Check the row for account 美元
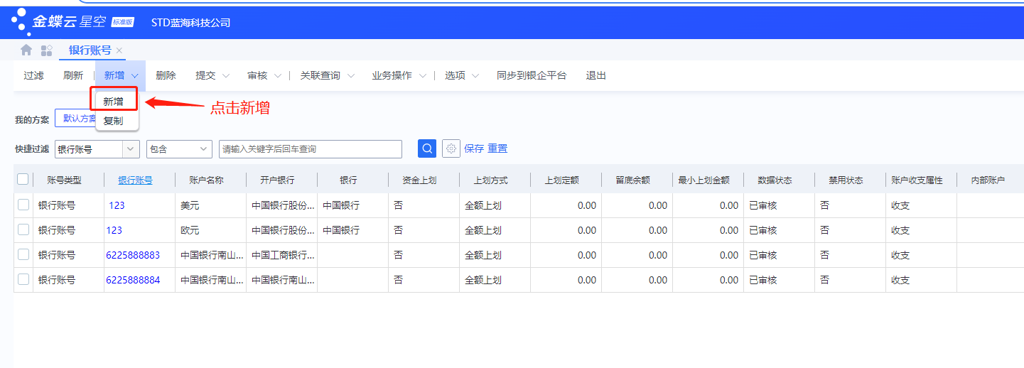1024x368 pixels. [x=23, y=205]
